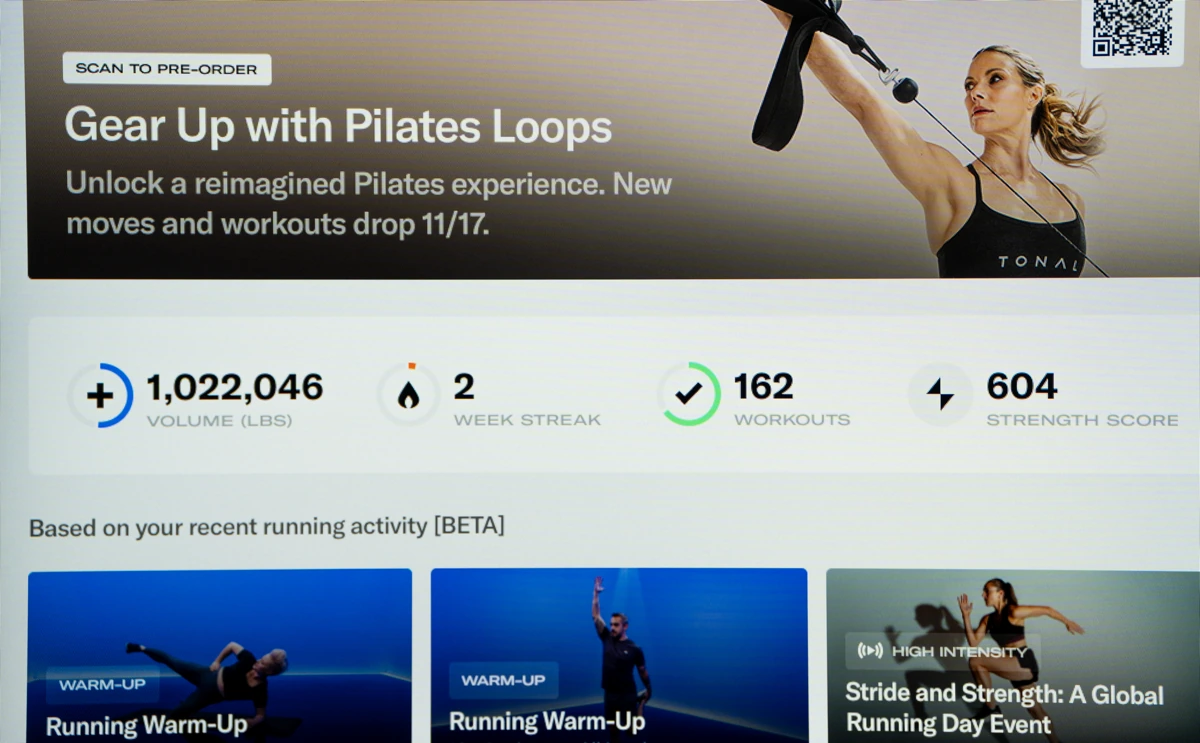
Task: Select the flame week streak icon
Action: click(x=408, y=395)
